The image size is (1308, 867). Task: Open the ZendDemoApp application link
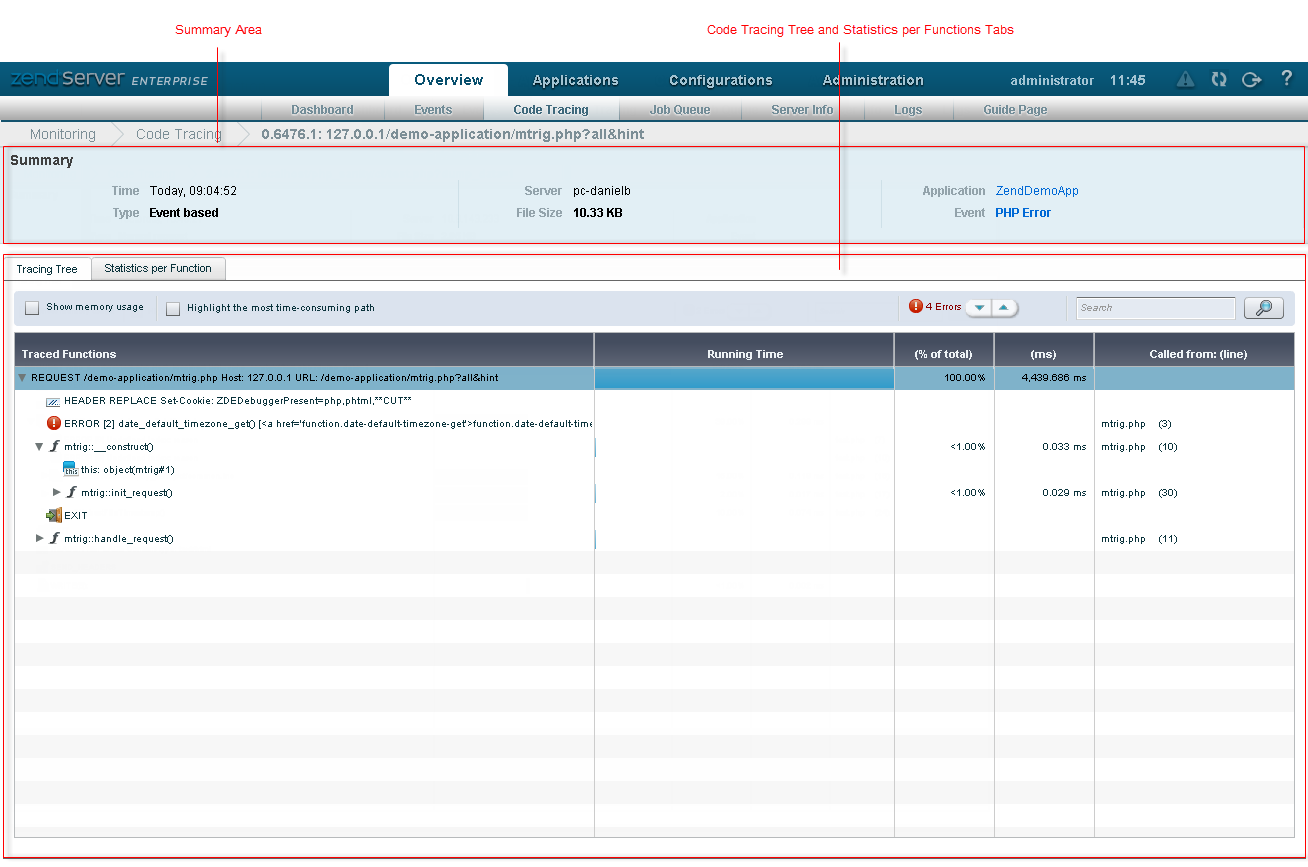point(1036,191)
